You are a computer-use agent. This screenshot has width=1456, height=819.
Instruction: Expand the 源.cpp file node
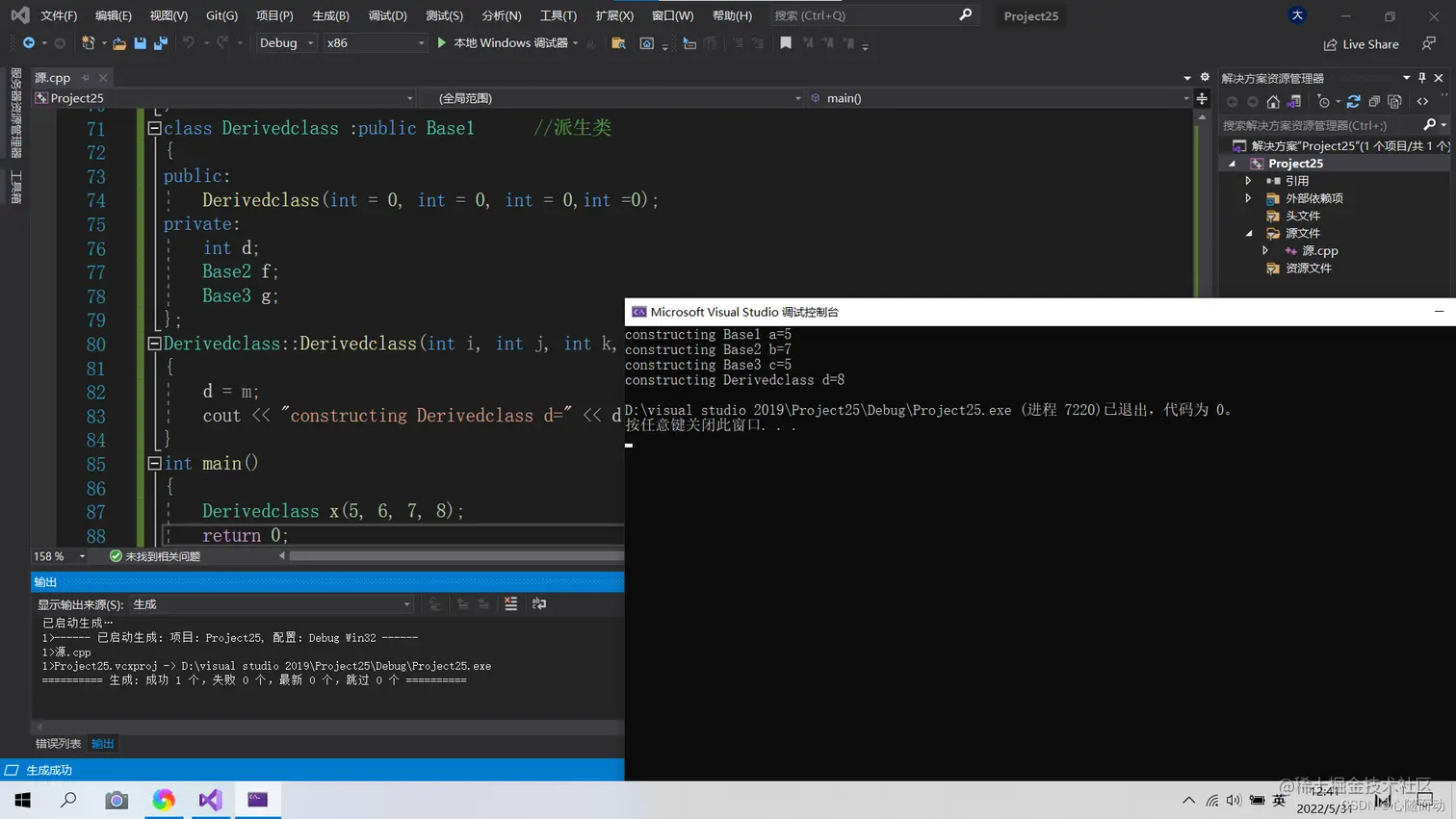tap(1265, 251)
